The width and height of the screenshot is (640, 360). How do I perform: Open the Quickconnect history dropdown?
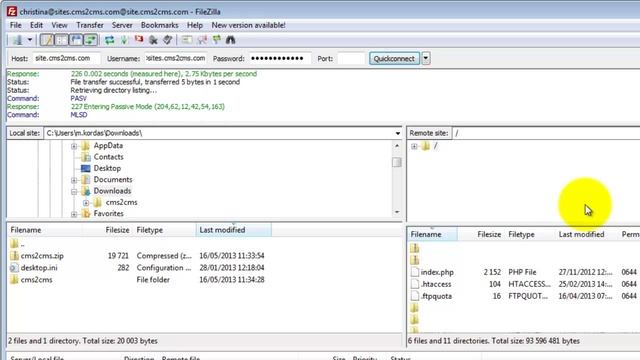click(x=426, y=58)
